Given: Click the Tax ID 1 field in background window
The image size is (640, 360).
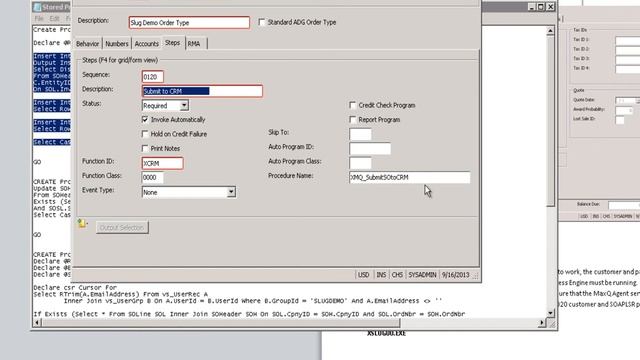Looking at the screenshot, I should (x=627, y=40).
